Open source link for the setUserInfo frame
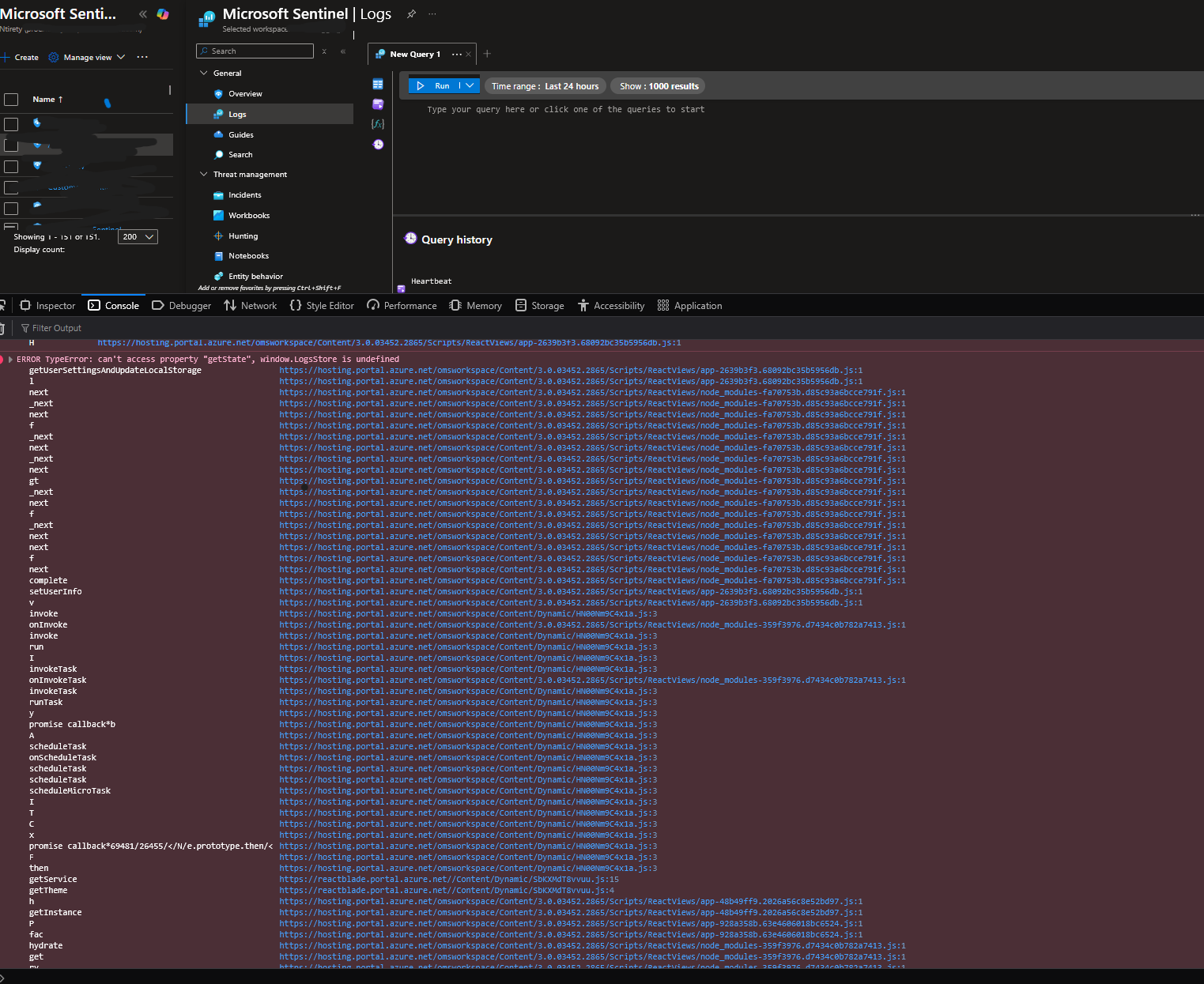 (x=571, y=591)
